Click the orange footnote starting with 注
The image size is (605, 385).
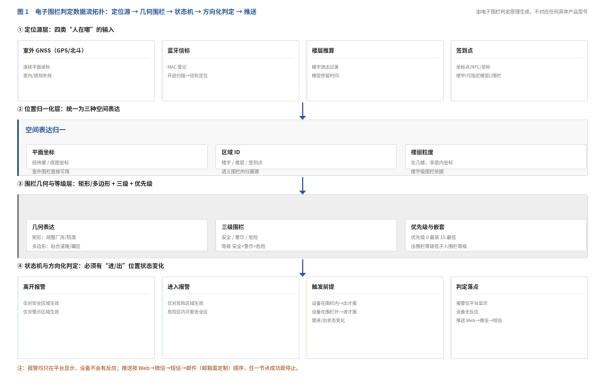point(158,368)
